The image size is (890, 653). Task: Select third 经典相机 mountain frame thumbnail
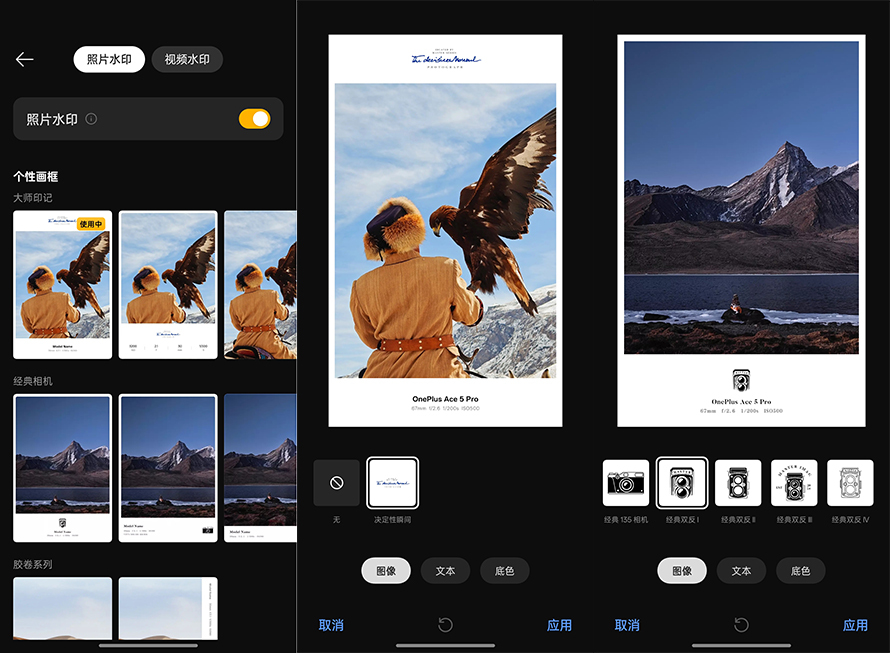(x=260, y=468)
